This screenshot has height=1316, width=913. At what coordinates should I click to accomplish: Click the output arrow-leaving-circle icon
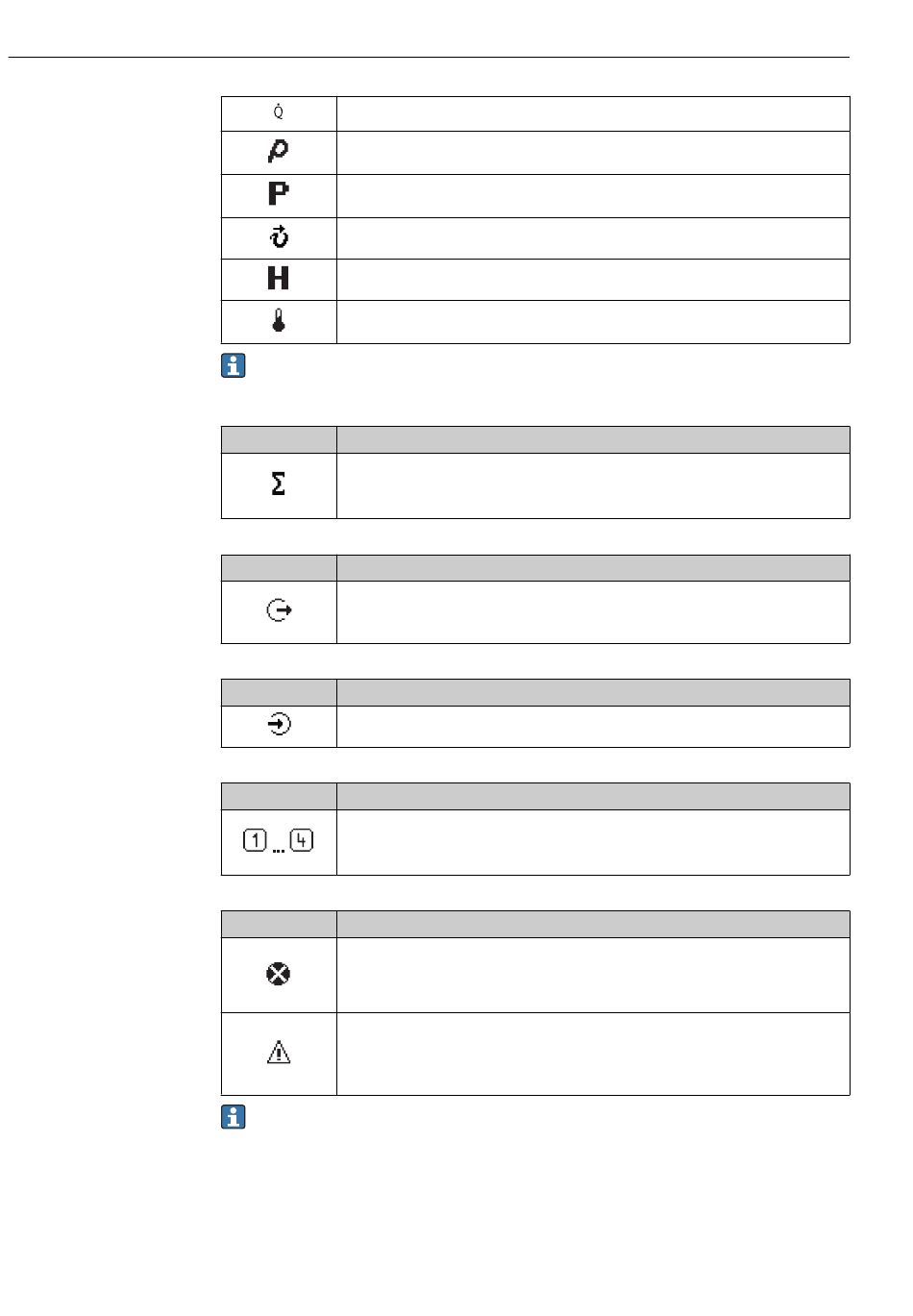click(280, 610)
